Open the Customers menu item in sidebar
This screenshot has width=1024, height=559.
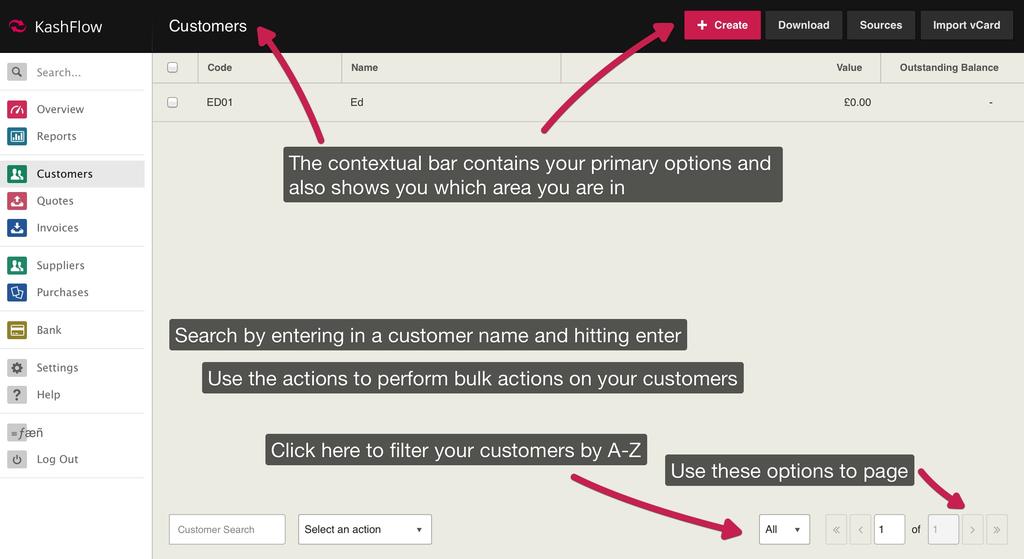click(x=64, y=174)
